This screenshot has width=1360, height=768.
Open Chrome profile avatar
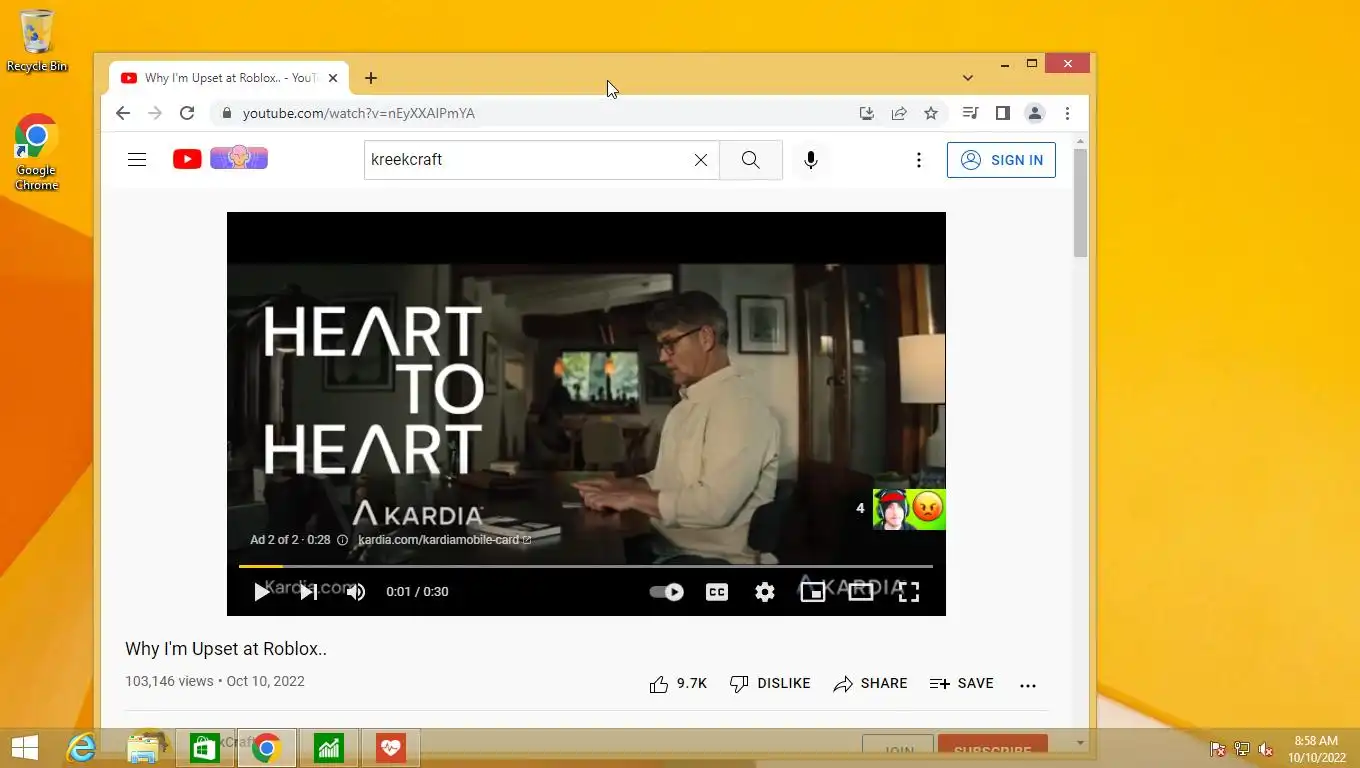pos(1035,113)
